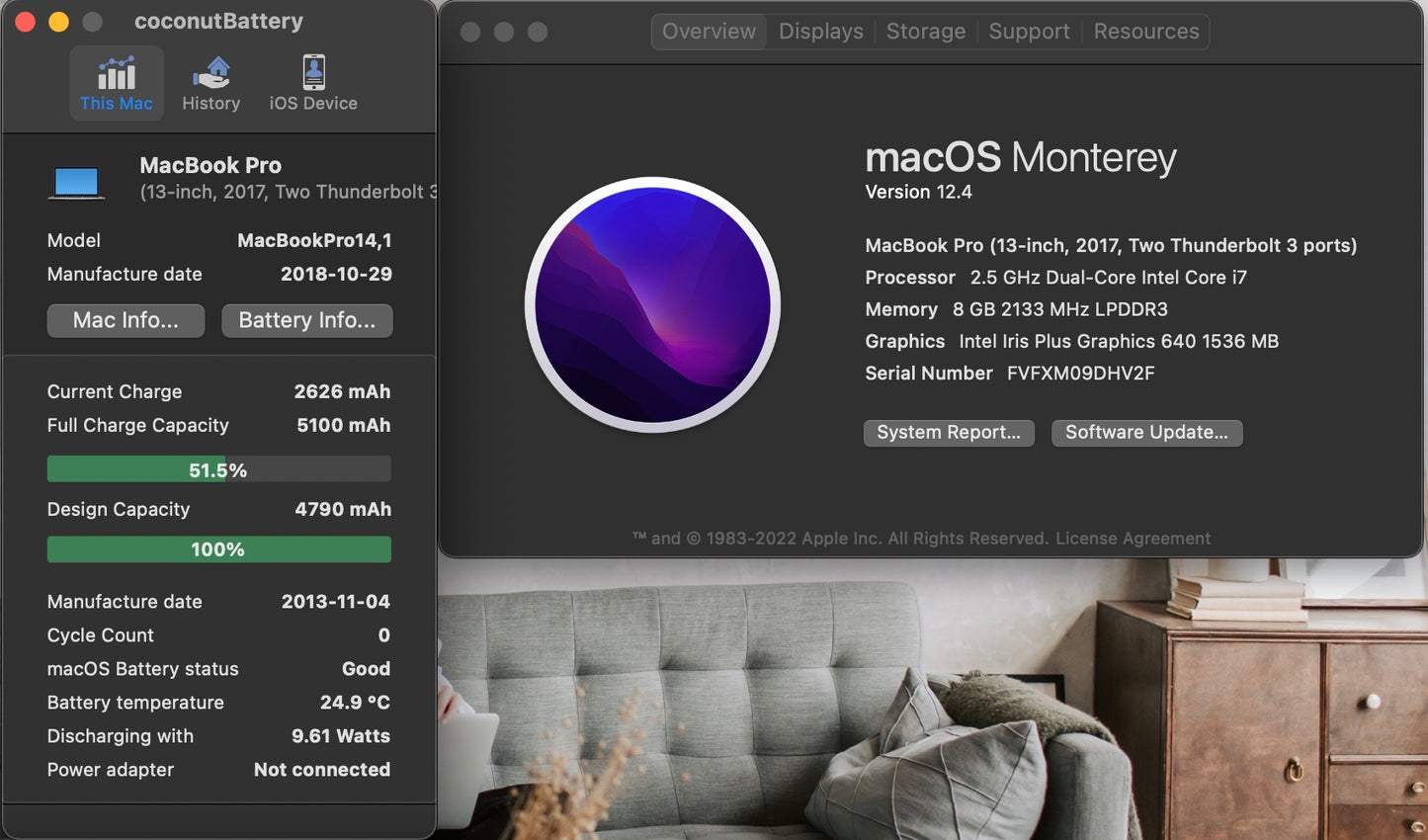Click the System Report button
Viewport: 1428px width, 840px height.
click(948, 433)
